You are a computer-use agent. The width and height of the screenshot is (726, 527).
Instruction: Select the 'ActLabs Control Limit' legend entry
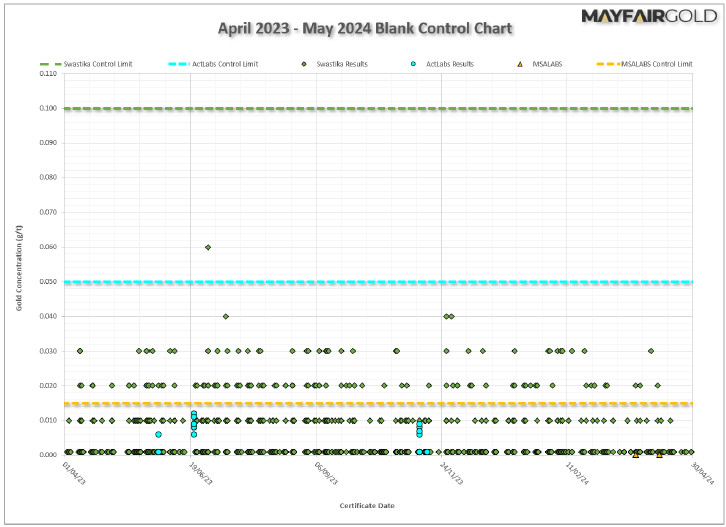(213, 64)
